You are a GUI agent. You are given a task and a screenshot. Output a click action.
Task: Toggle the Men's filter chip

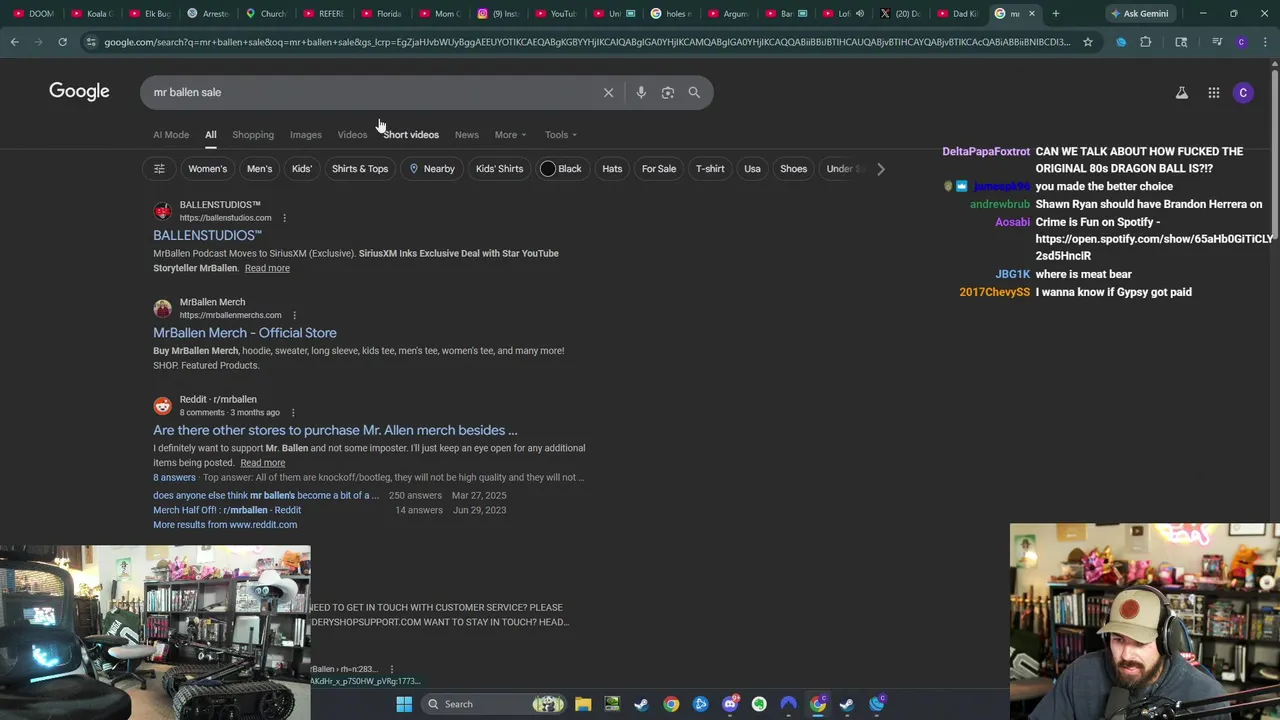click(x=259, y=169)
